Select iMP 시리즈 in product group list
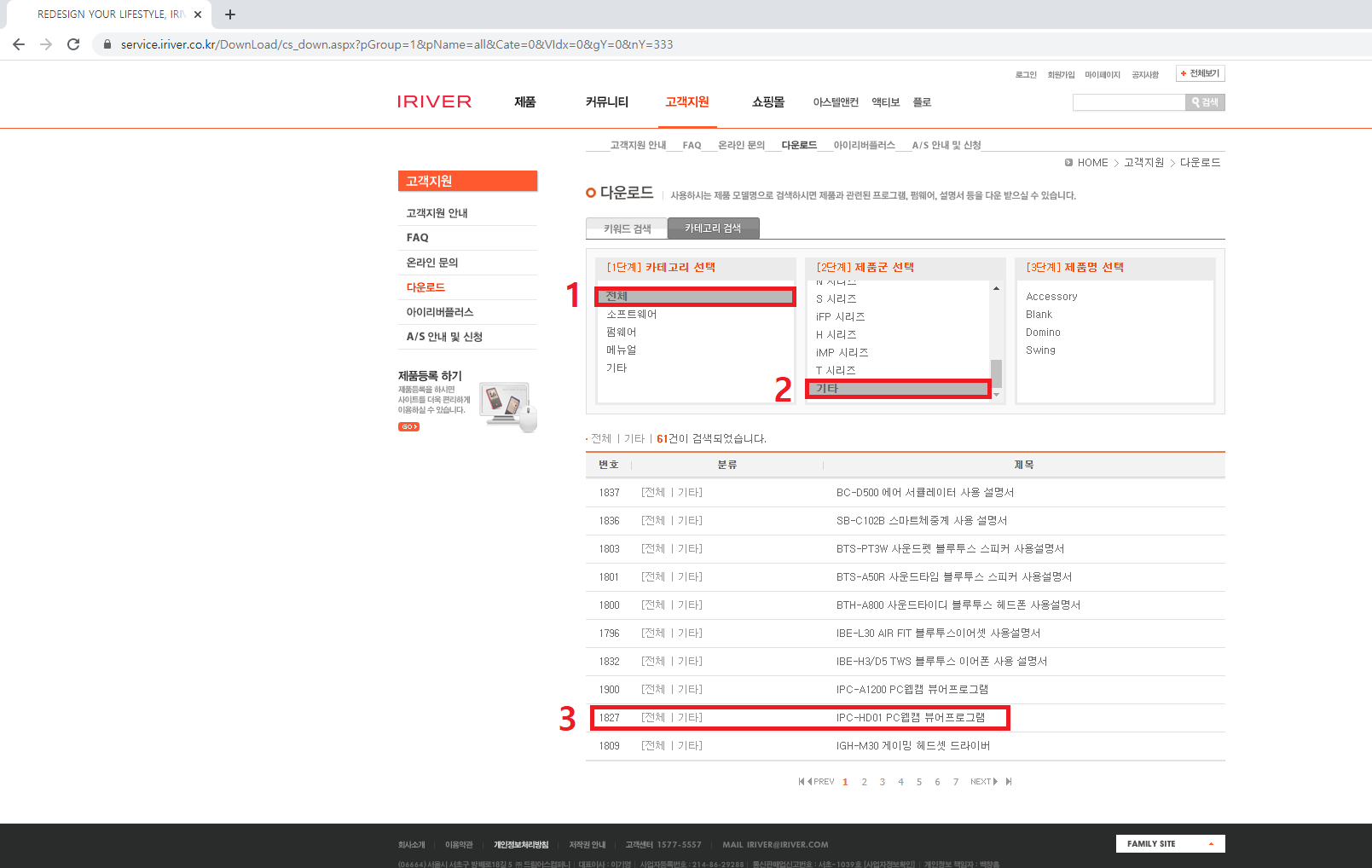Screen dimensions: 1372x868 [x=842, y=353]
